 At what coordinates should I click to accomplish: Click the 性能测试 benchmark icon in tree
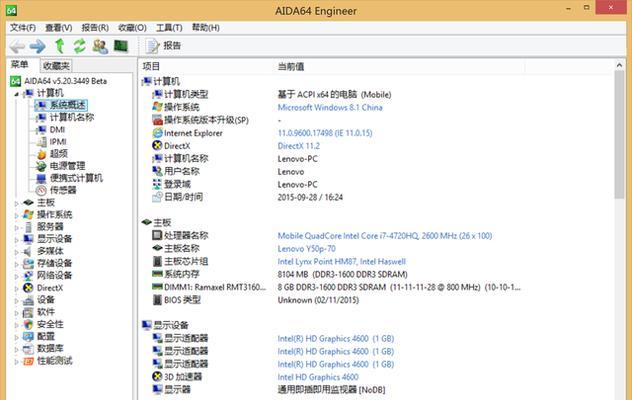(28, 361)
